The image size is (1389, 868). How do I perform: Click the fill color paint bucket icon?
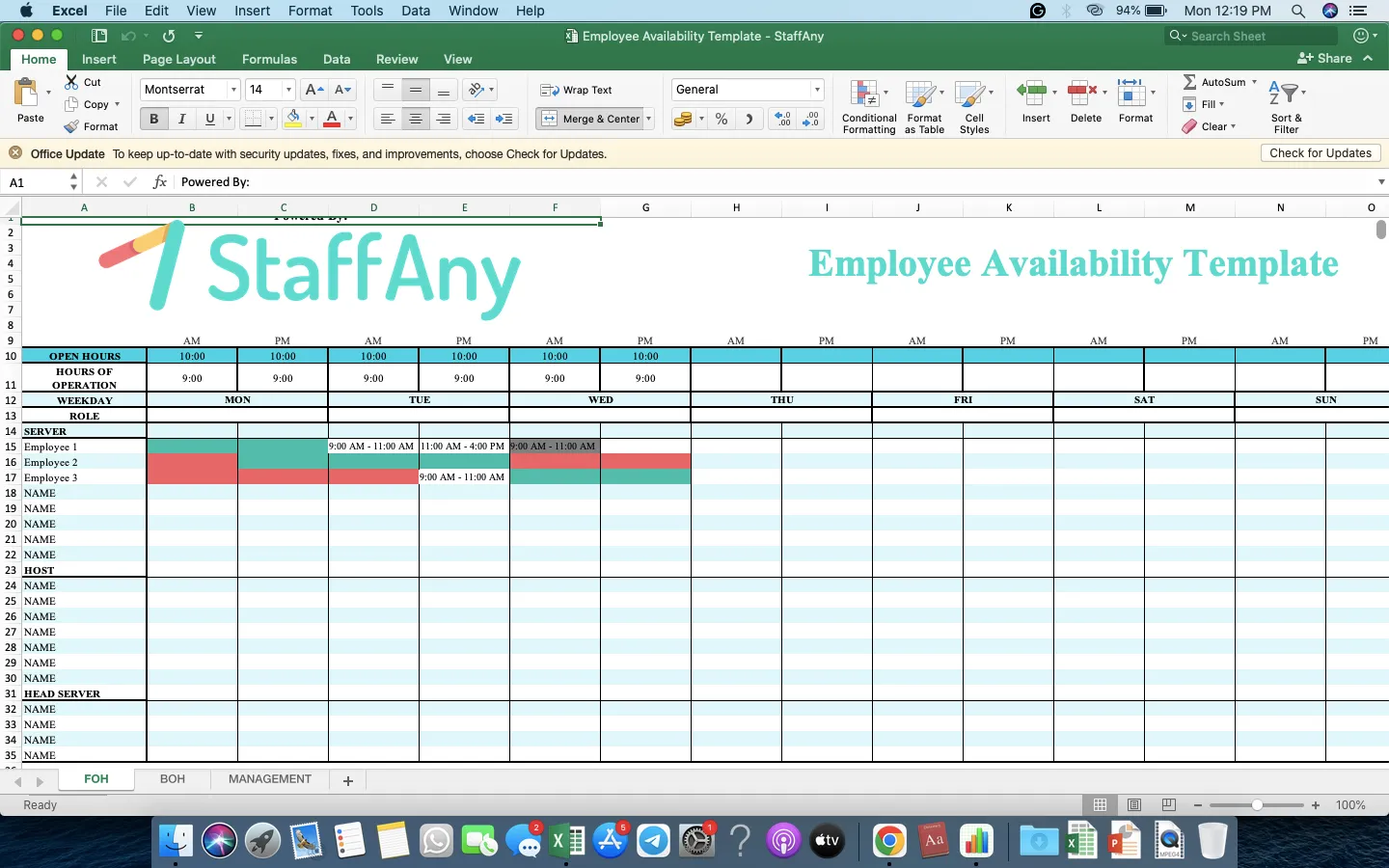pyautogui.click(x=293, y=119)
